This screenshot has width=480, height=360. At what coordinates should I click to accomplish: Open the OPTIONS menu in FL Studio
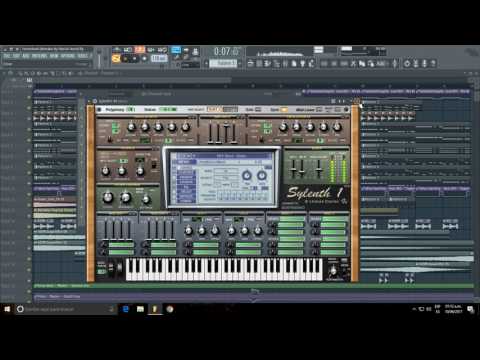pos(68,56)
